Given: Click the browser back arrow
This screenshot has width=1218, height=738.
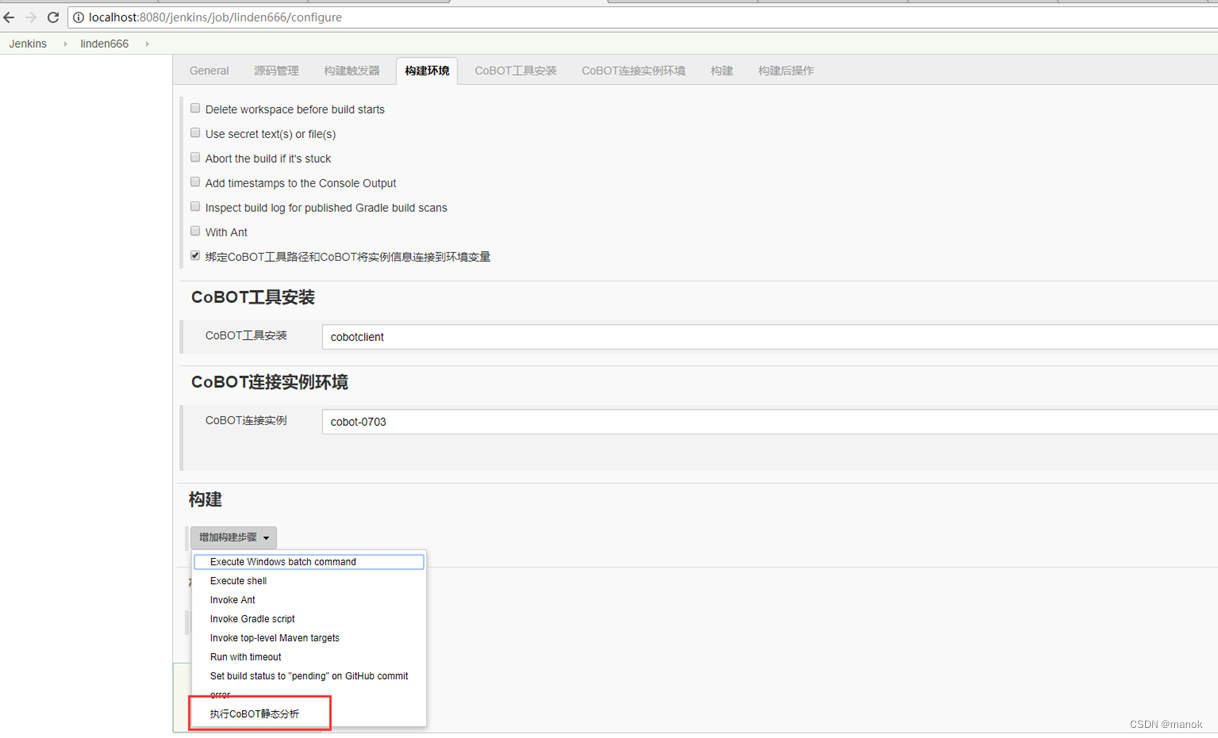Looking at the screenshot, I should pos(10,17).
